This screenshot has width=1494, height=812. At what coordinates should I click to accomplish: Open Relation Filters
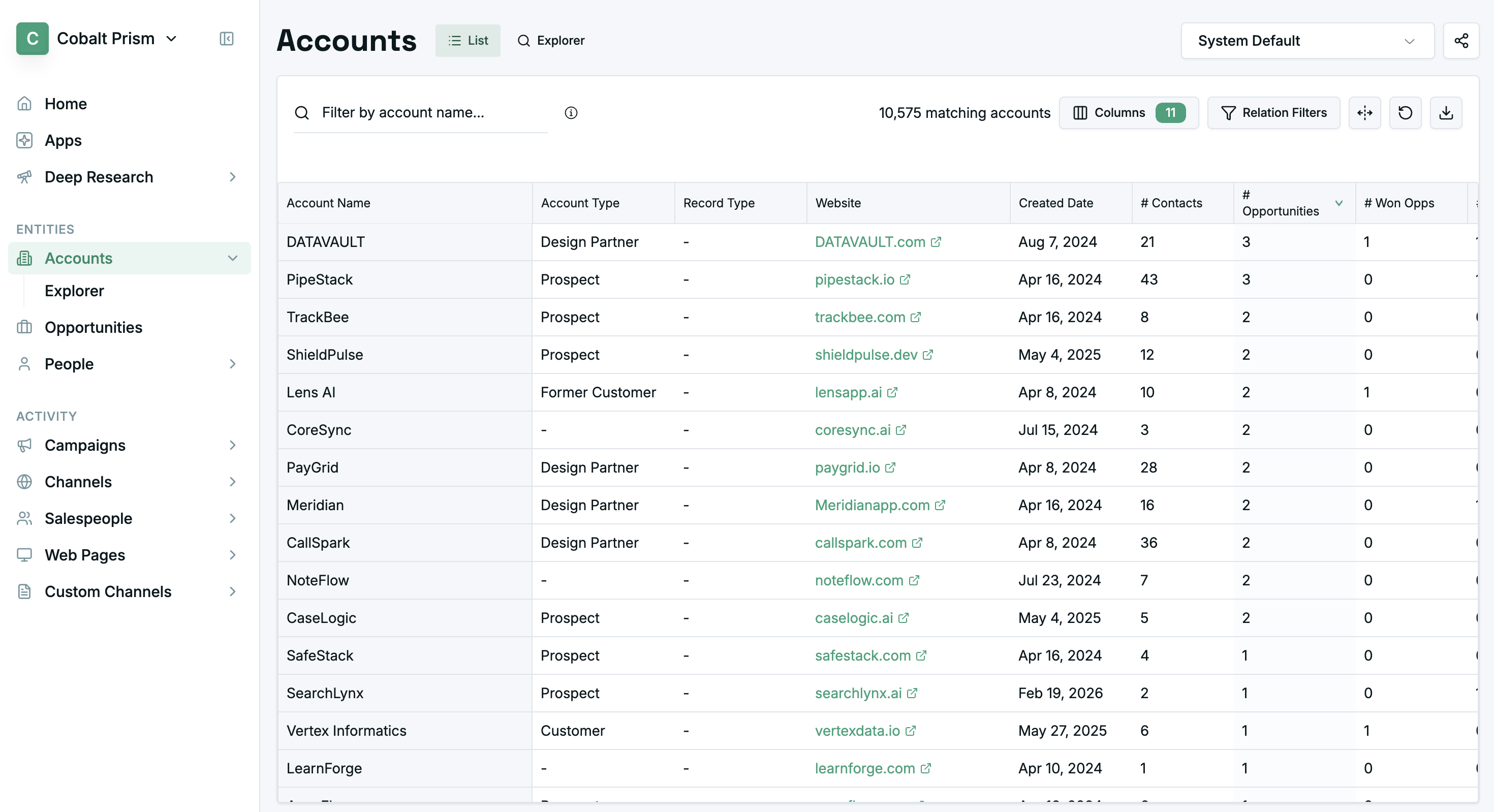click(x=1273, y=112)
